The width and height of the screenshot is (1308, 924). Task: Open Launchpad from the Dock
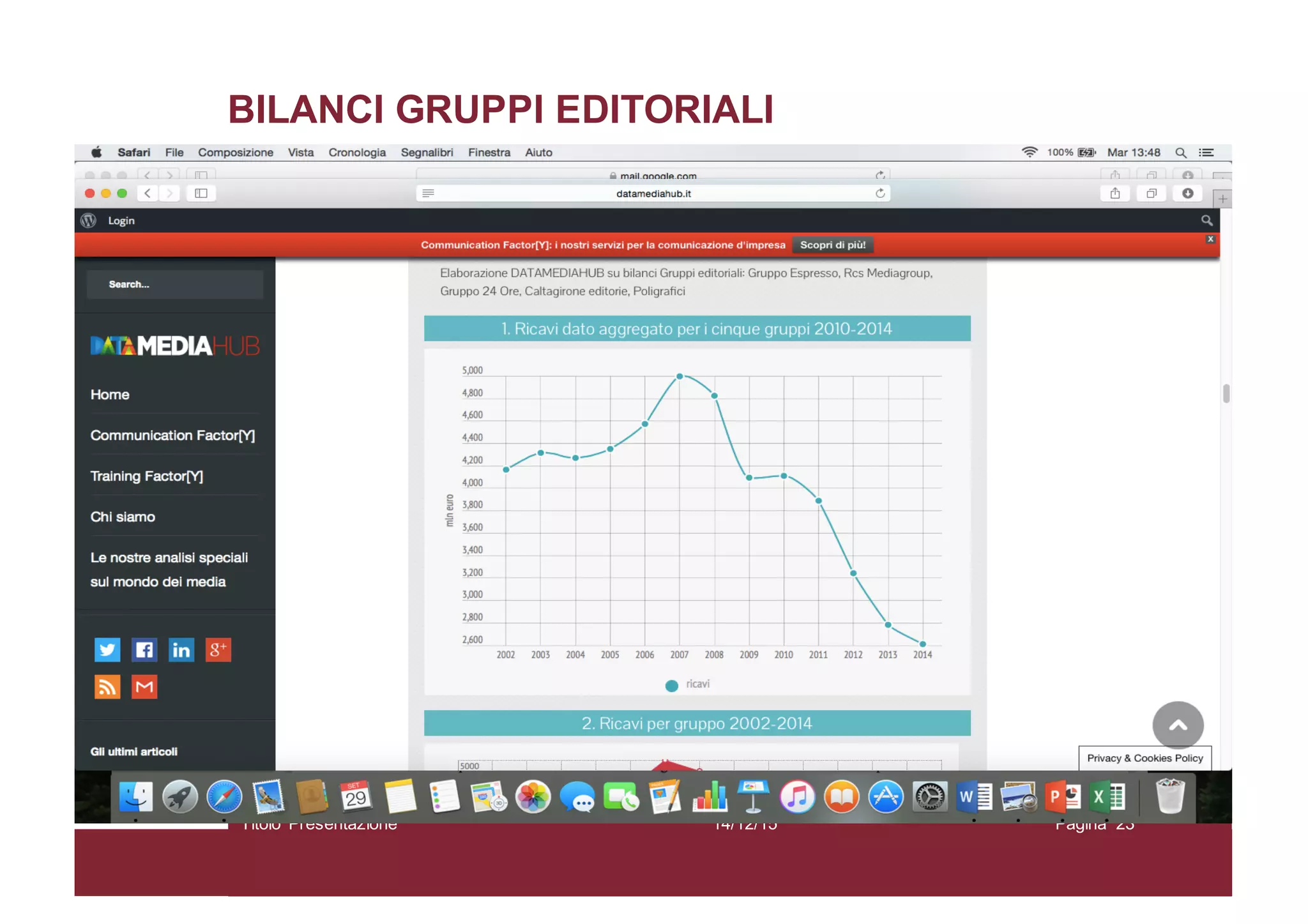pyautogui.click(x=180, y=797)
